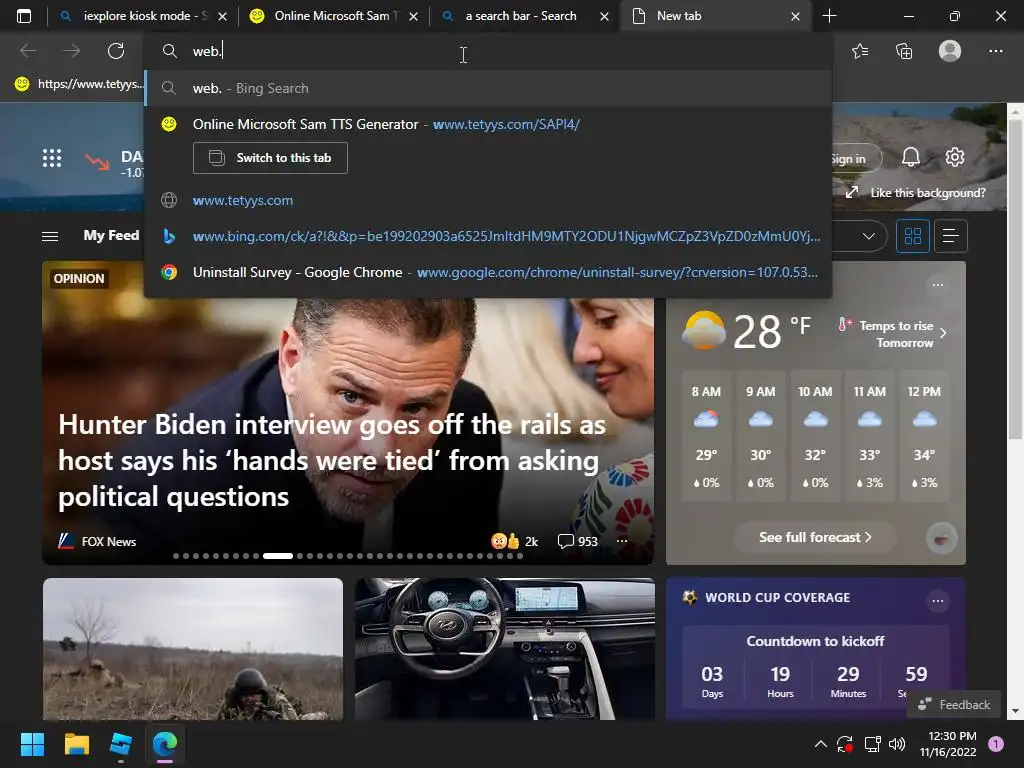Open the My Feed hamburger menu
The height and width of the screenshot is (768, 1024).
pyautogui.click(x=50, y=236)
